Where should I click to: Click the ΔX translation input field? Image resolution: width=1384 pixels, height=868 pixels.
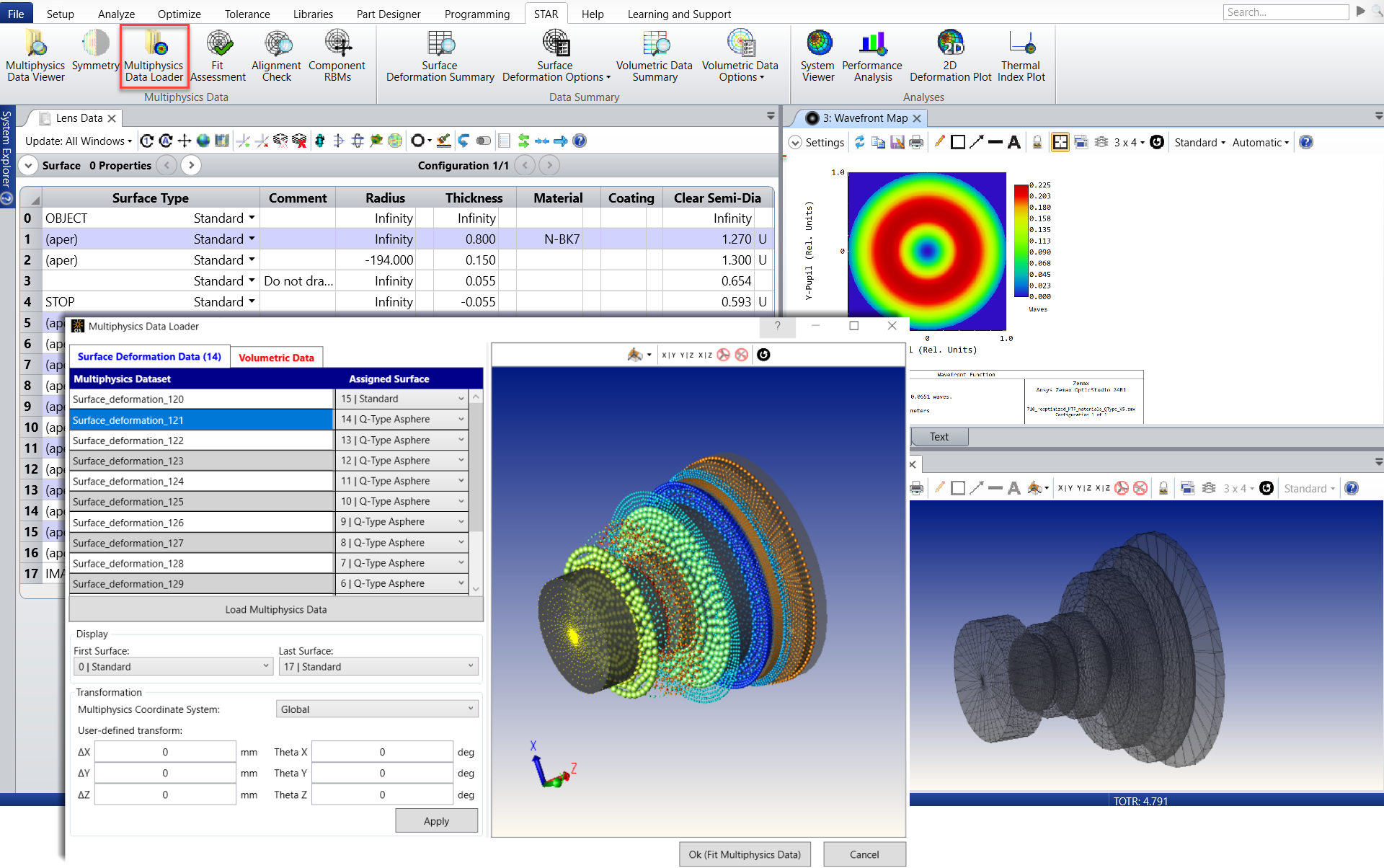click(165, 752)
